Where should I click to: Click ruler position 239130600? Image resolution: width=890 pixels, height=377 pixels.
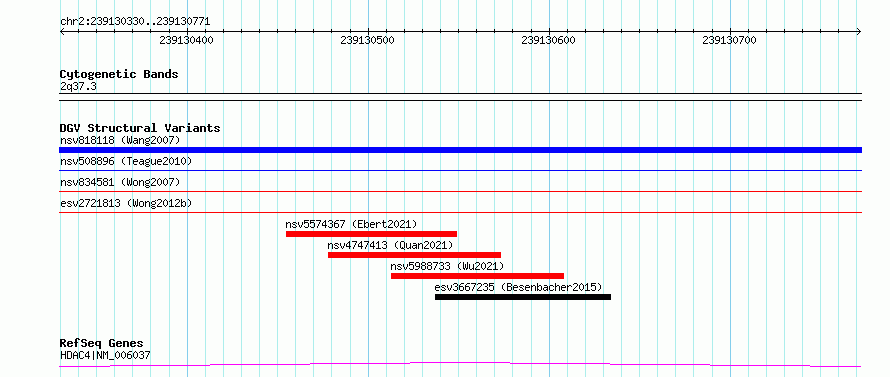pyautogui.click(x=548, y=40)
